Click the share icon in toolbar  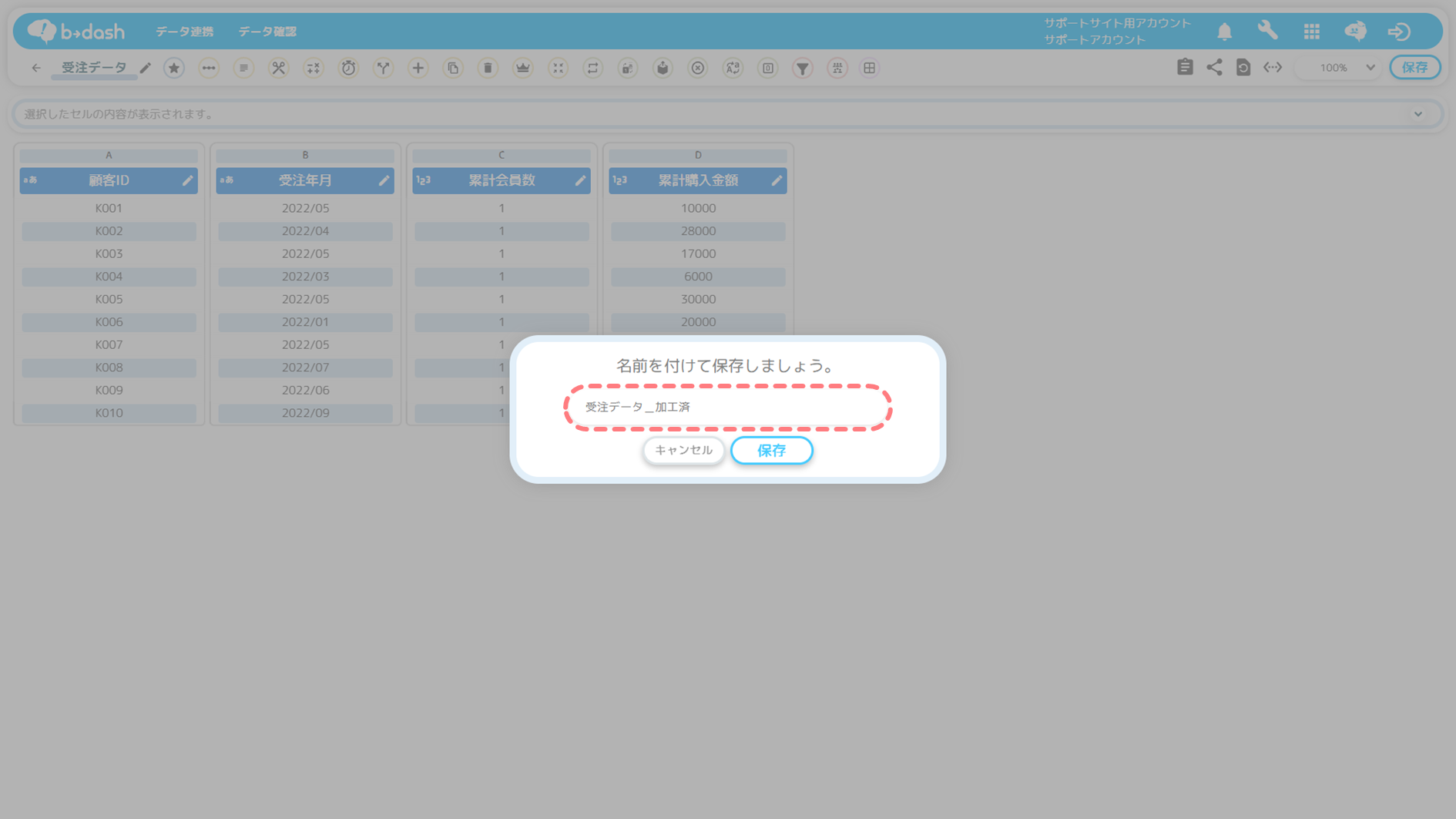[1214, 67]
